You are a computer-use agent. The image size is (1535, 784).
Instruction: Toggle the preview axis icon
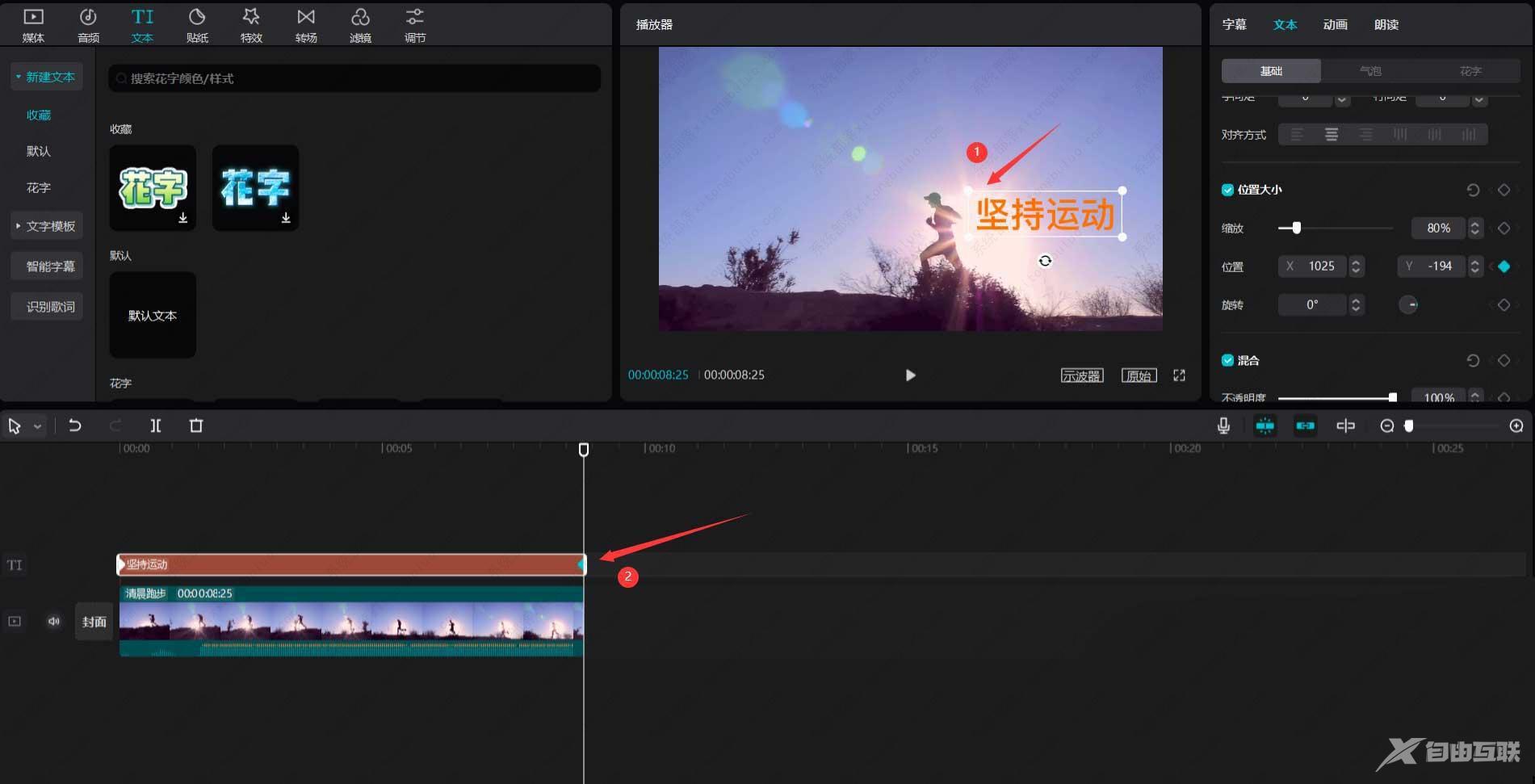pyautogui.click(x=1345, y=426)
